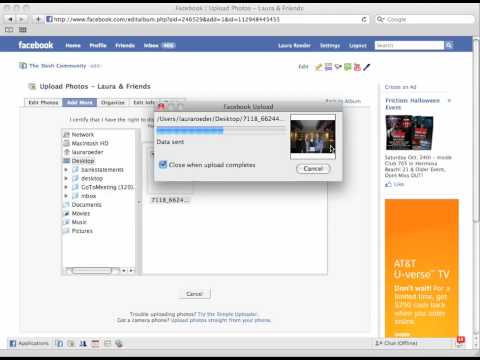
Task: Open the Create an Ad link
Action: click(400, 87)
